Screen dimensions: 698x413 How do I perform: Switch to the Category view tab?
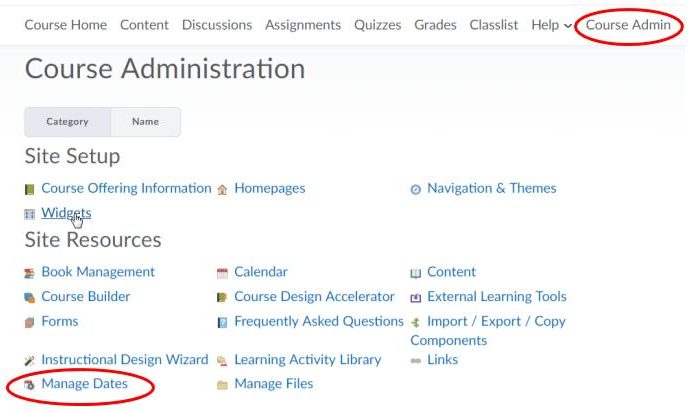point(68,121)
